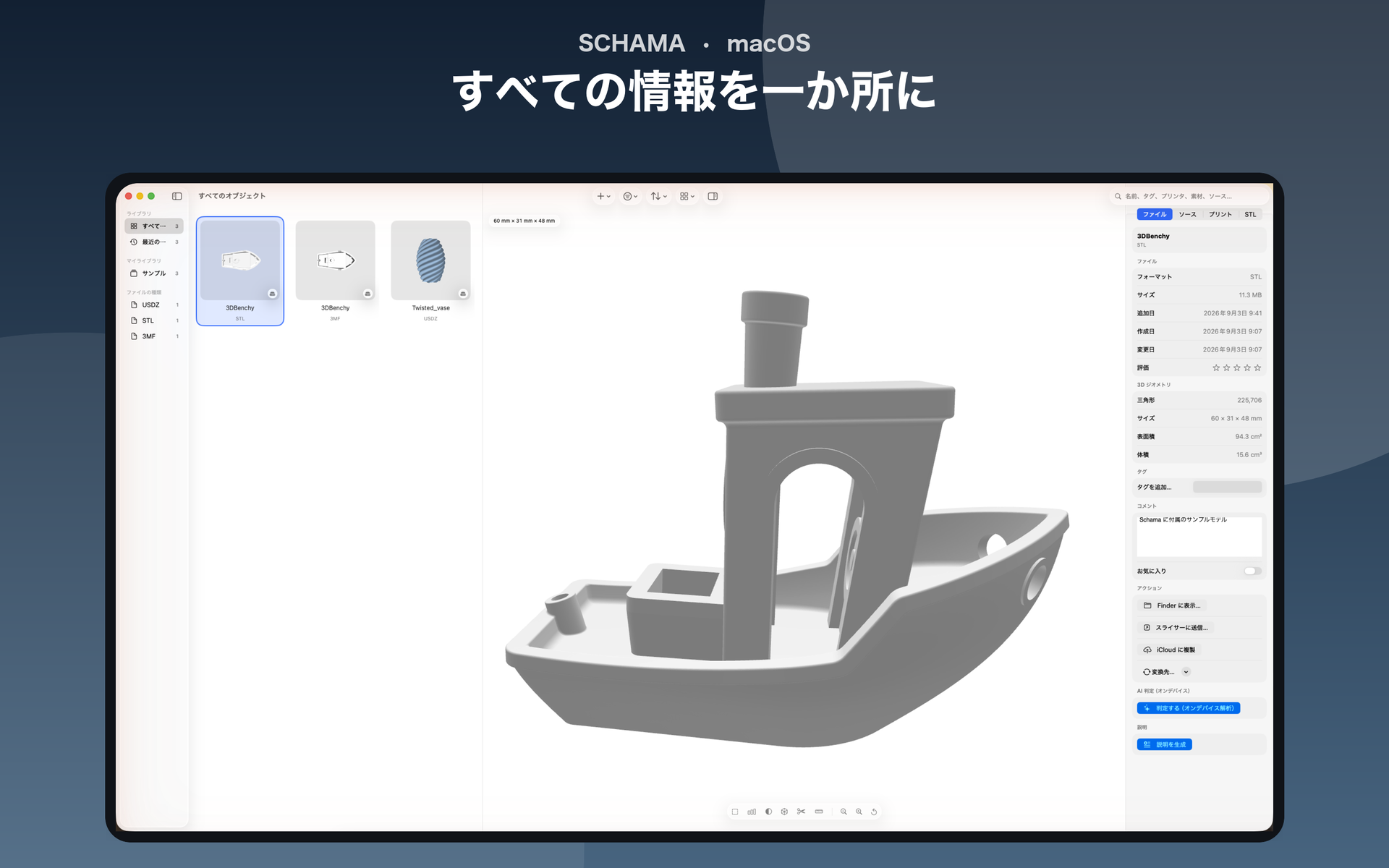
Task: Click the 3DBenchy title in inspector
Action: [1153, 237]
